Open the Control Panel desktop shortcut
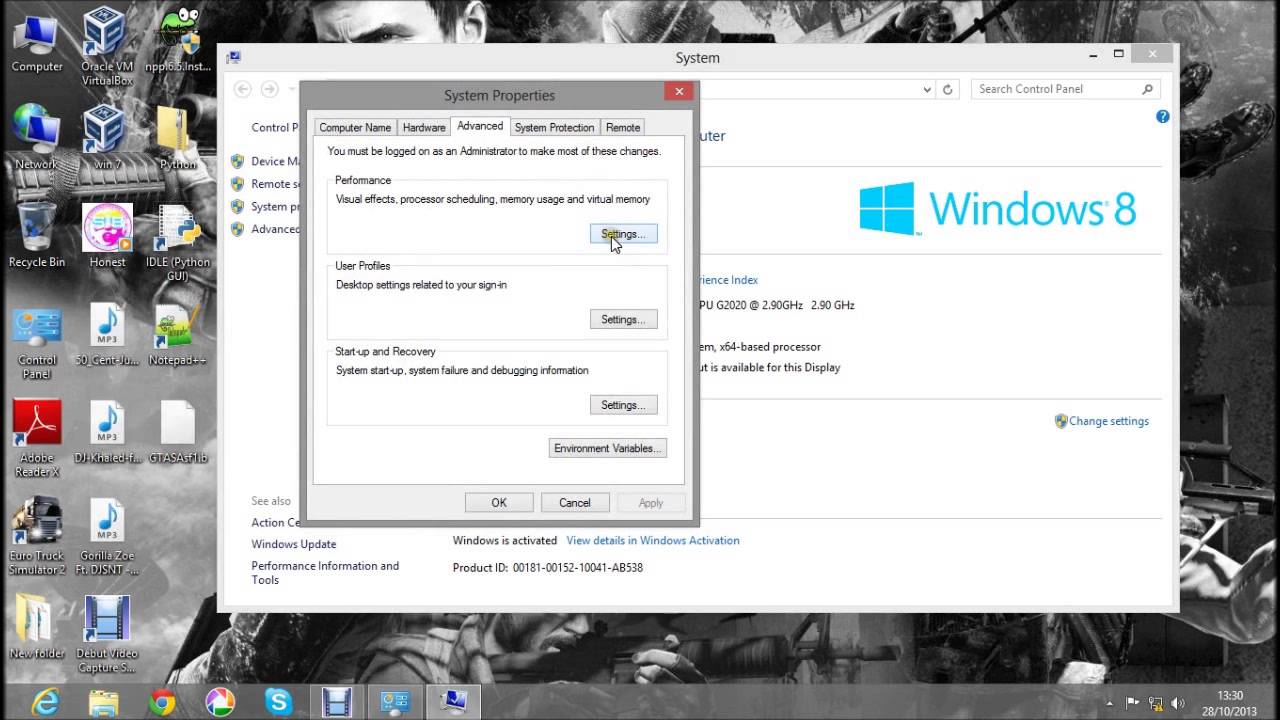The width and height of the screenshot is (1280, 720). click(x=37, y=342)
